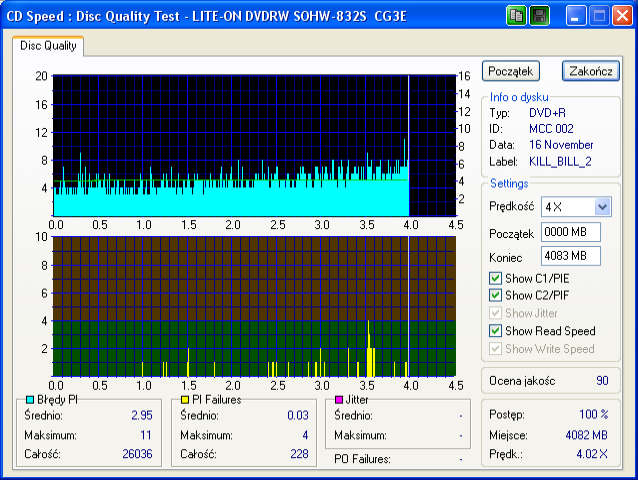Click the disabled maximize button
This screenshot has height=480, width=638.
599,16
